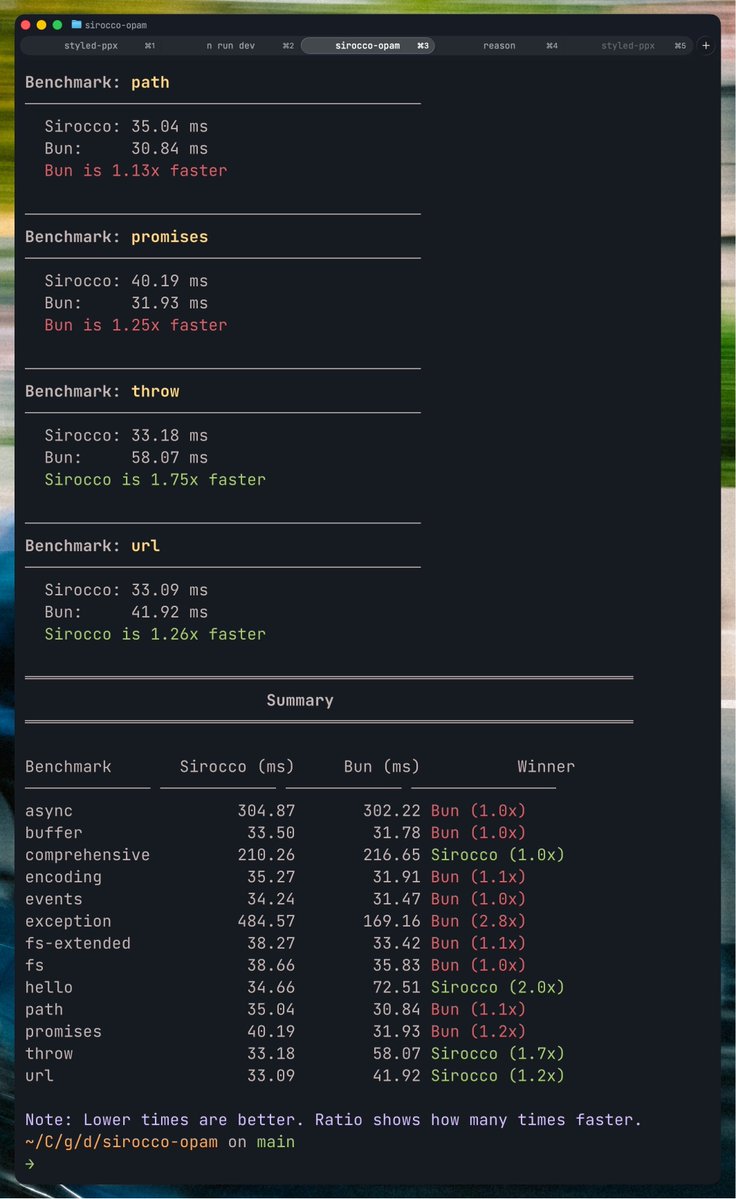
Task: Click the folder icon next to sirocco-opam title
Action: point(76,24)
